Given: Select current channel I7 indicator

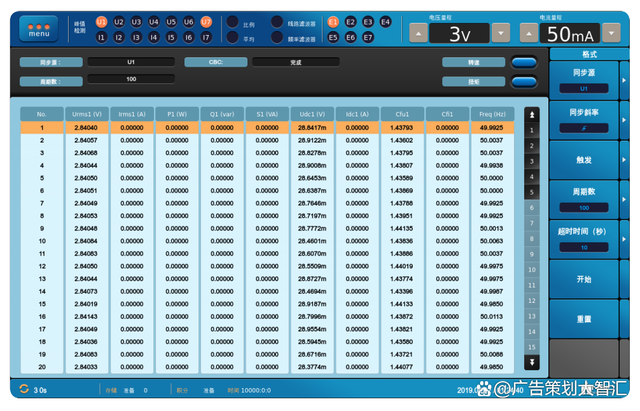Looking at the screenshot, I should (206, 38).
